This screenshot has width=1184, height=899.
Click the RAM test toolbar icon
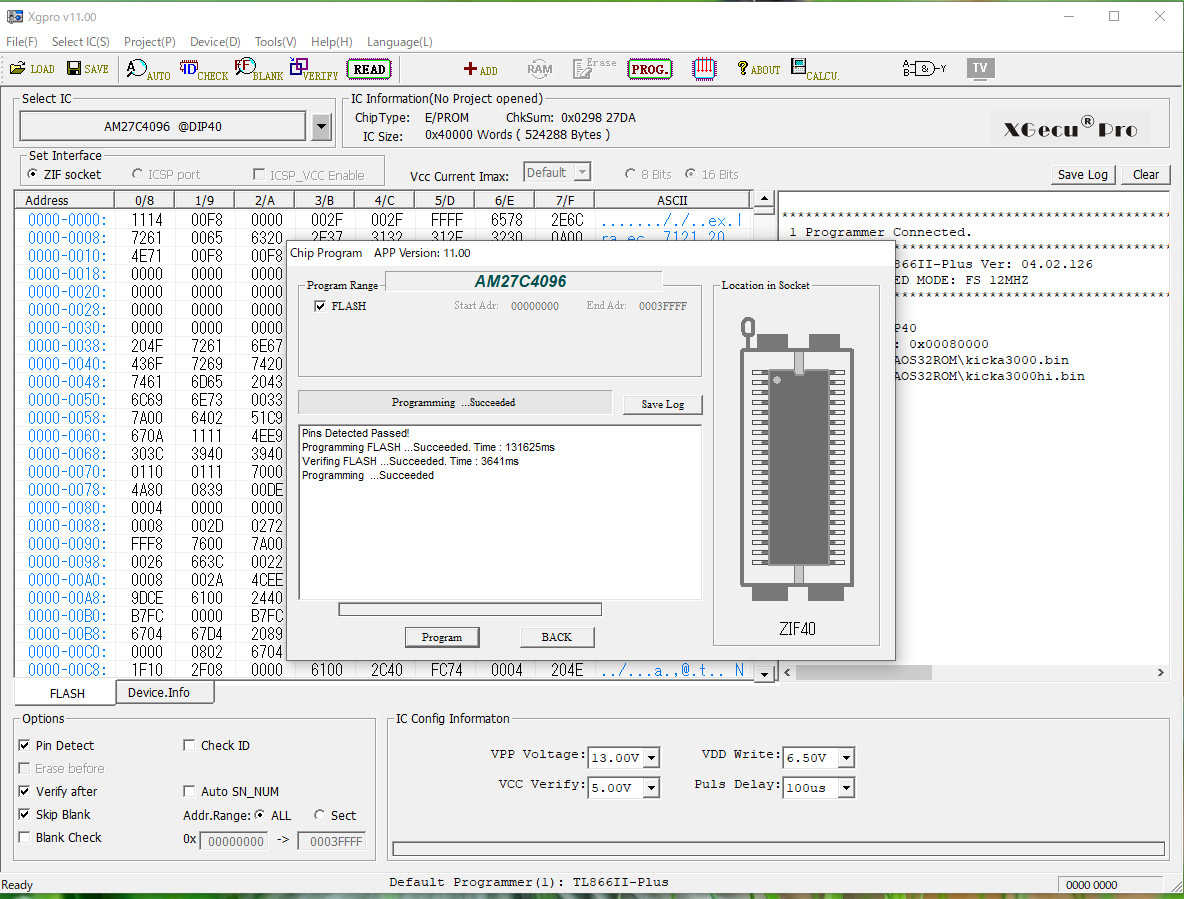coord(539,69)
